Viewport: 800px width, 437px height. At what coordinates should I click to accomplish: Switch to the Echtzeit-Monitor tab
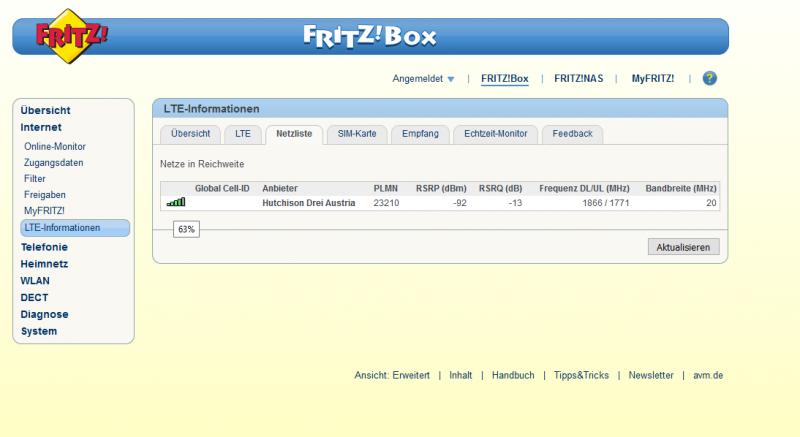point(495,134)
